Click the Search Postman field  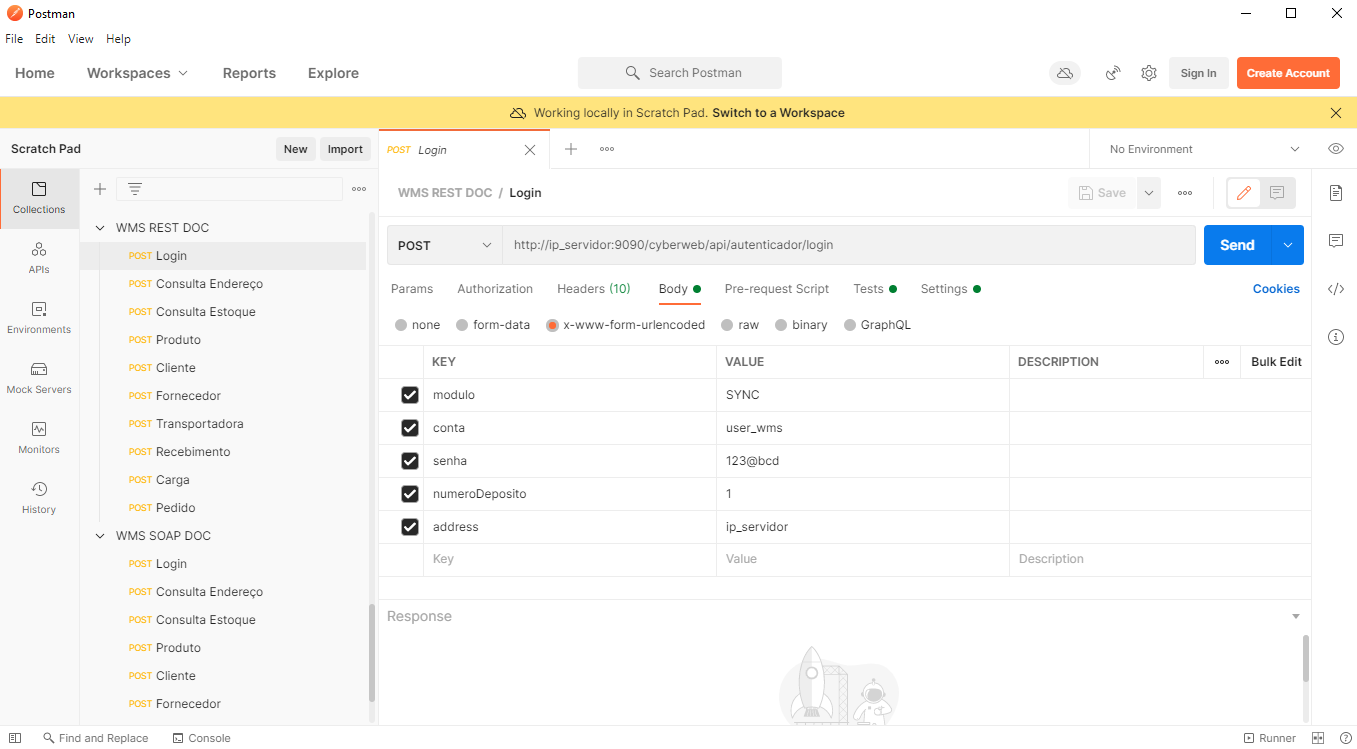(680, 73)
